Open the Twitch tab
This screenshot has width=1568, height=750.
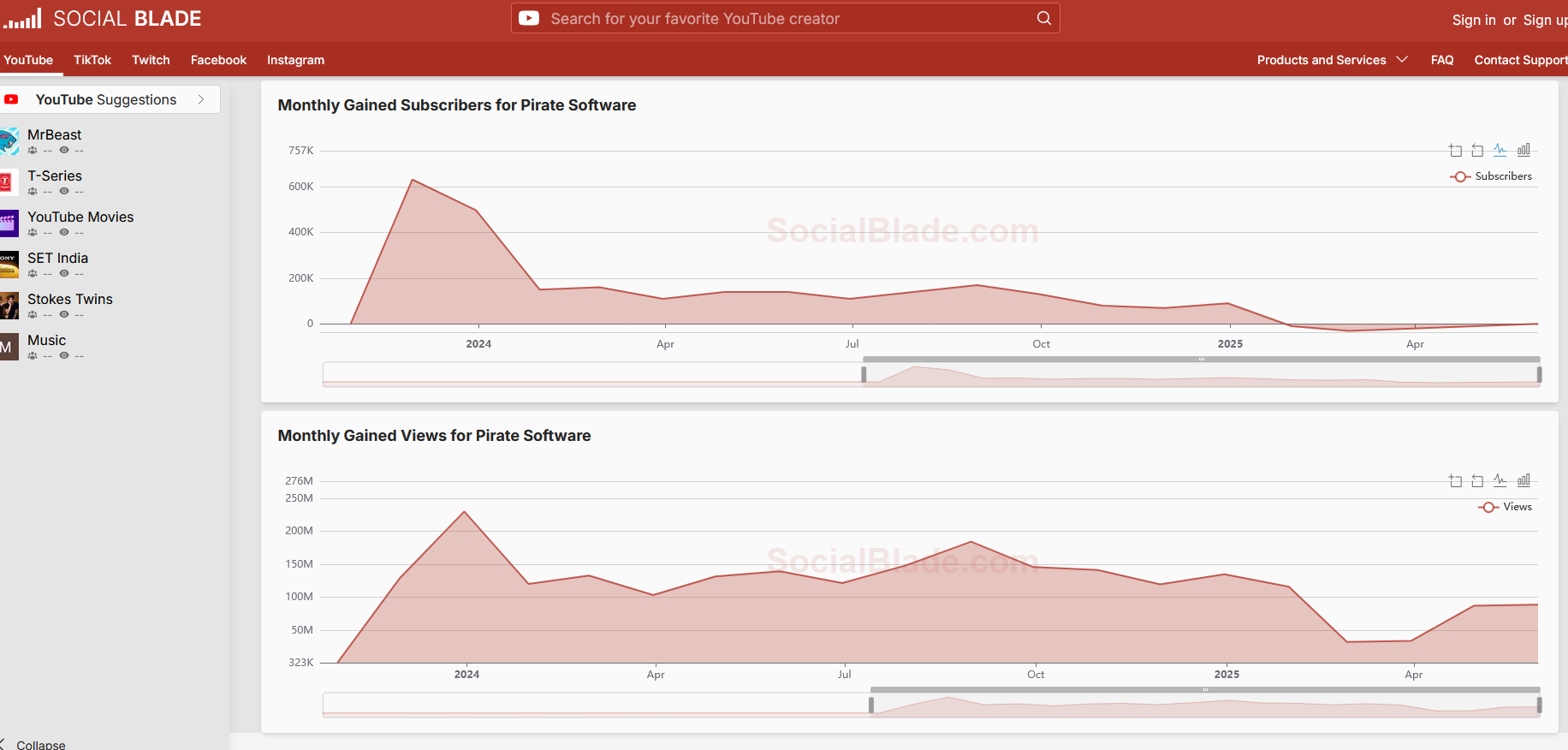(x=151, y=60)
